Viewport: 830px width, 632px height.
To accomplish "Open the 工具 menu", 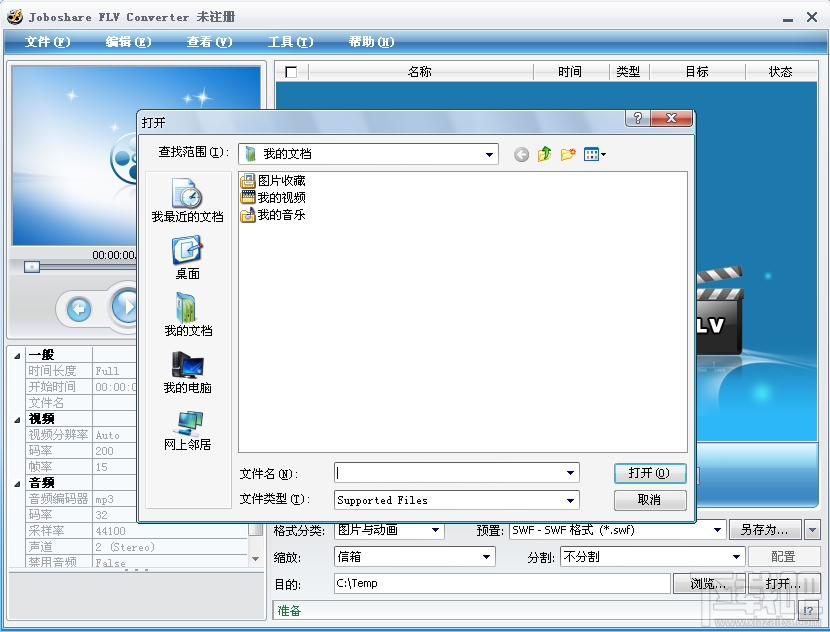I will pyautogui.click(x=288, y=42).
